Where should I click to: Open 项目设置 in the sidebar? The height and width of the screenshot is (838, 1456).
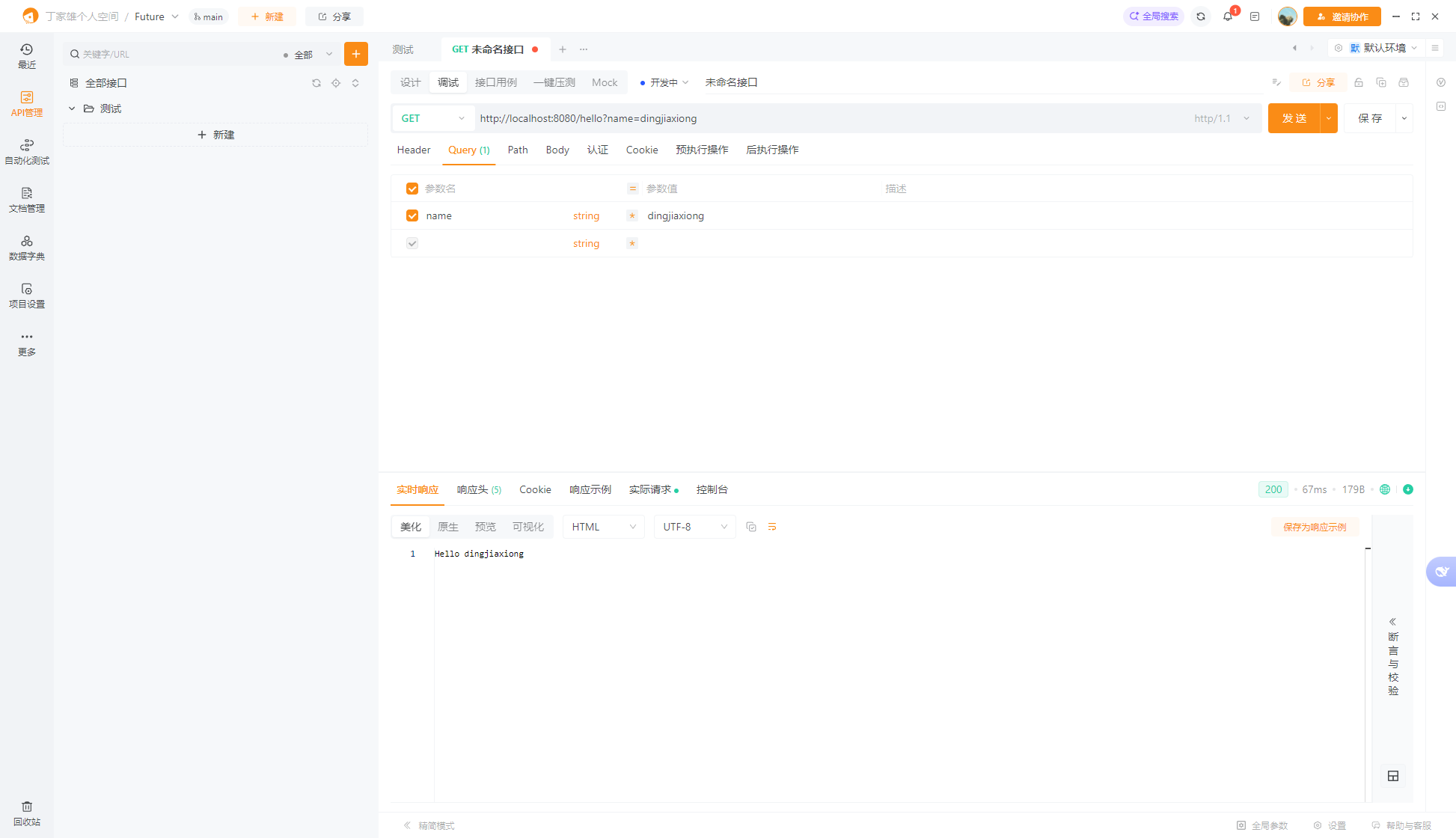coord(26,296)
